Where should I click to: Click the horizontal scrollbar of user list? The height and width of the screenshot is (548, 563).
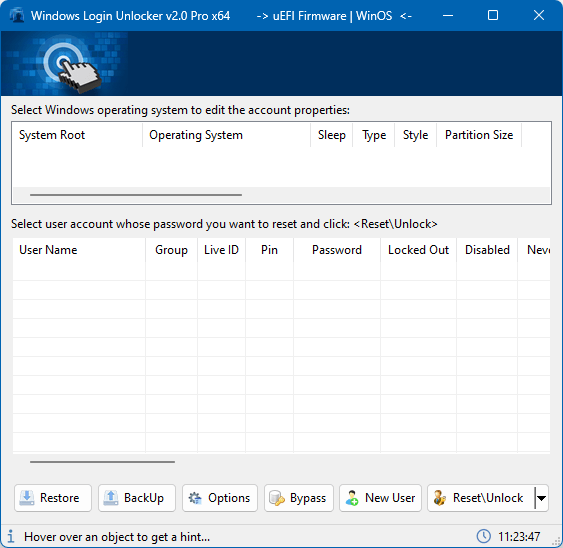tap(102, 462)
